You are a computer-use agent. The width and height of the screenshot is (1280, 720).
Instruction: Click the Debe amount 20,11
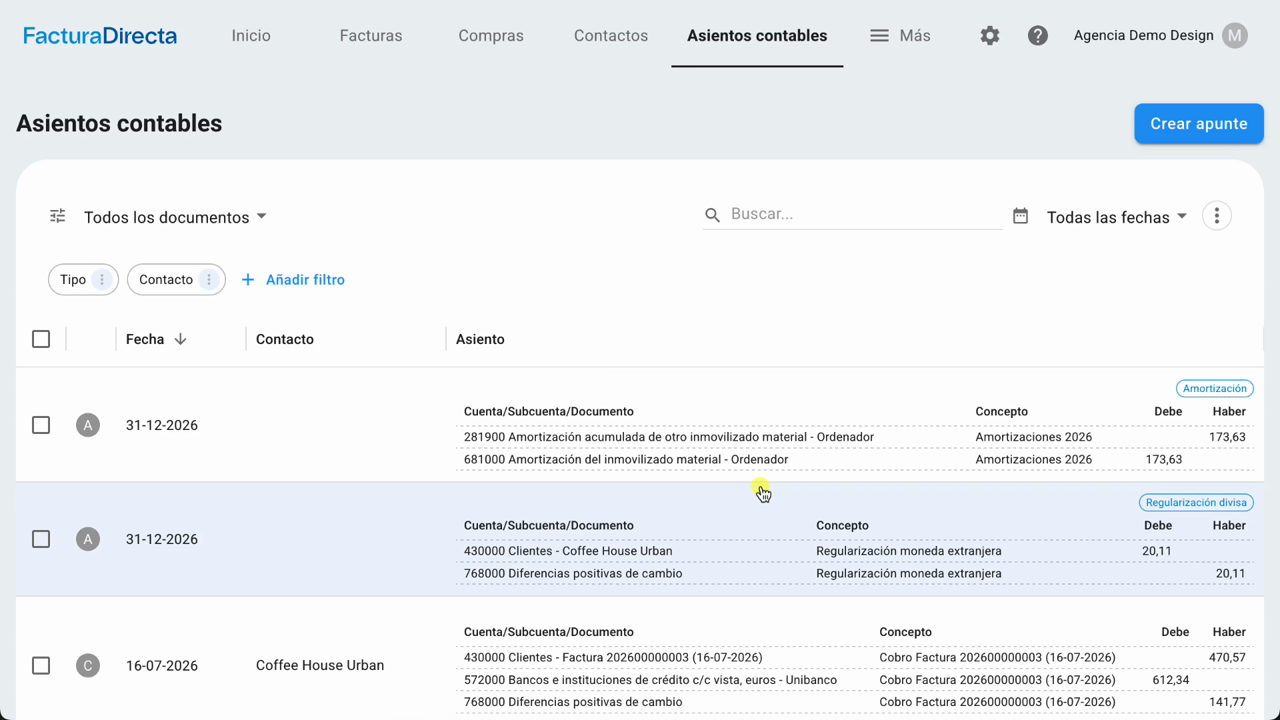click(1157, 551)
